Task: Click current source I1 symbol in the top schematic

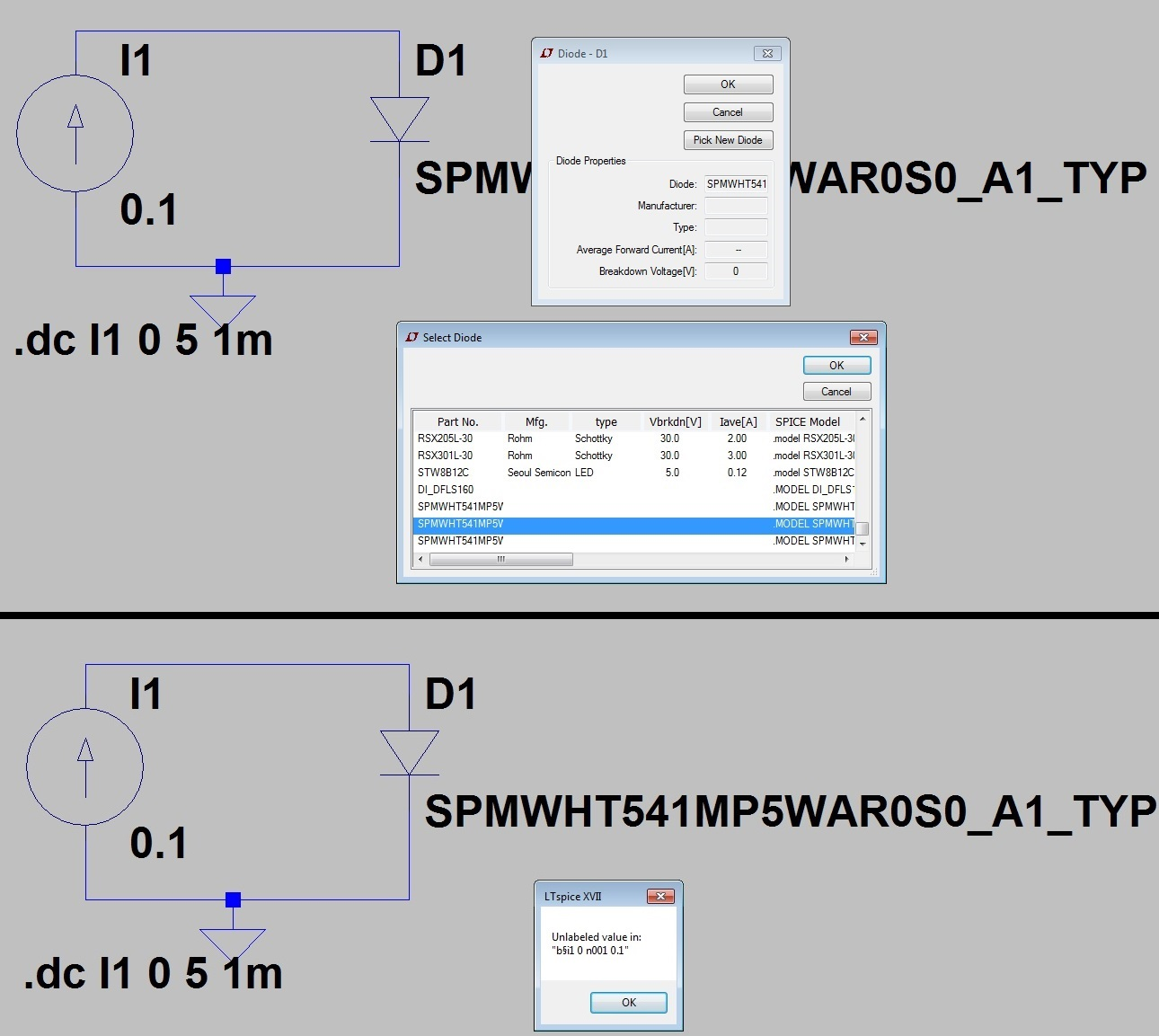Action: (75, 135)
